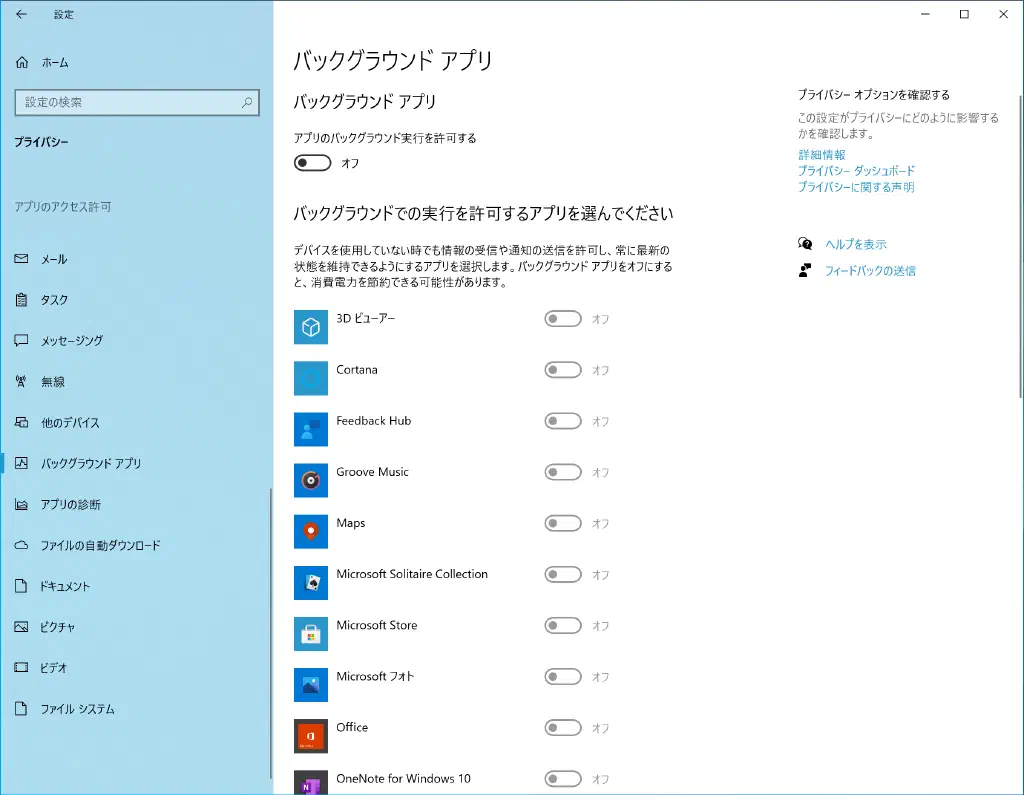Open アプリの診断 sidebar item
Image resolution: width=1024 pixels, height=795 pixels.
click(x=70, y=504)
